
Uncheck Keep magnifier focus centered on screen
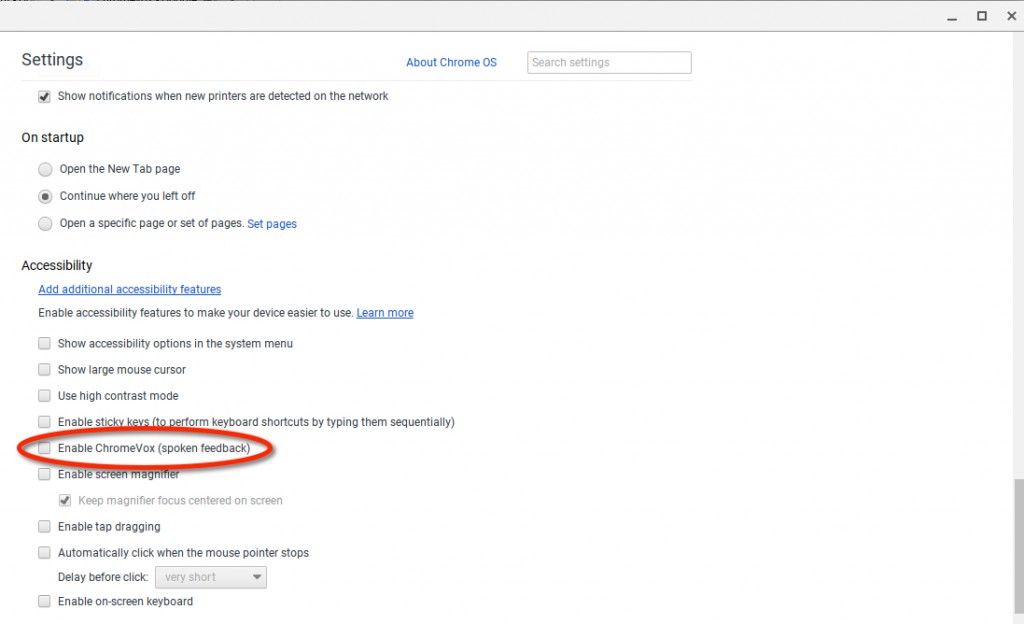[64, 500]
